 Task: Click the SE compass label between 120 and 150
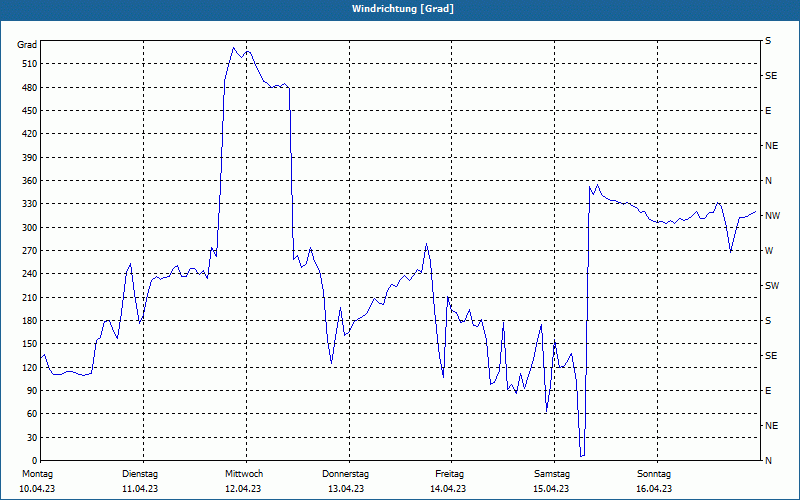pos(771,356)
